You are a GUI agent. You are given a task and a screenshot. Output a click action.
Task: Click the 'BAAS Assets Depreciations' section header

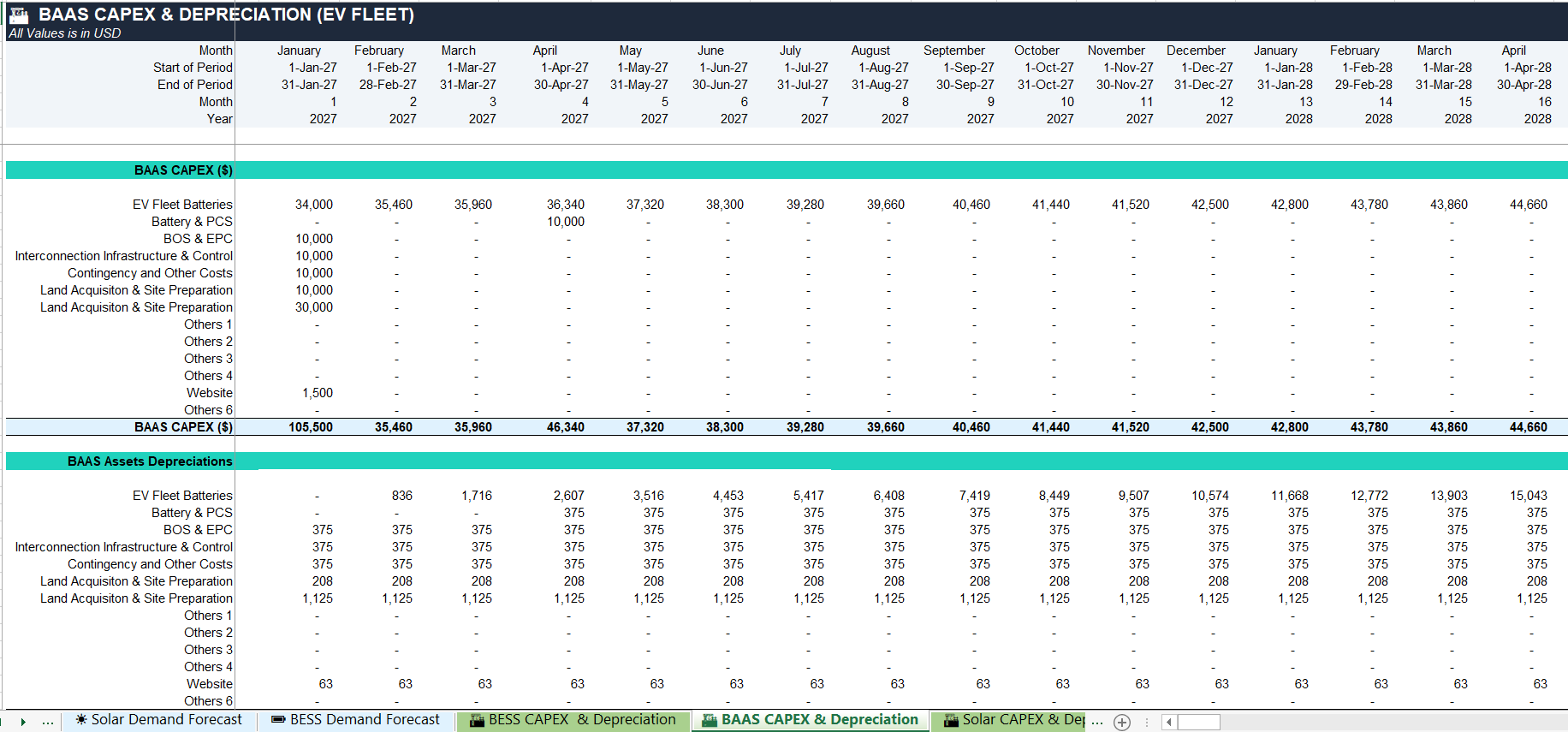click(x=150, y=461)
